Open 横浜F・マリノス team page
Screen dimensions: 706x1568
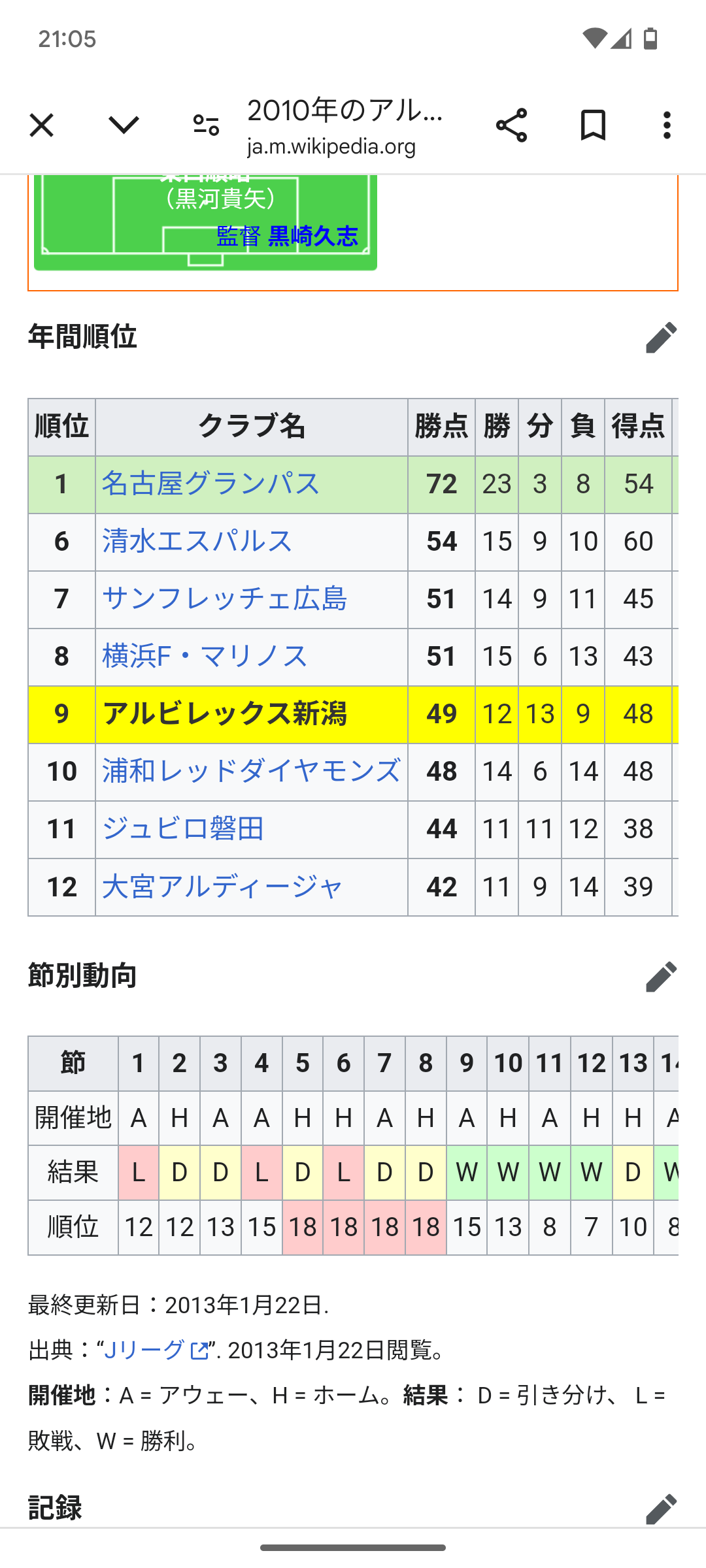(x=204, y=657)
